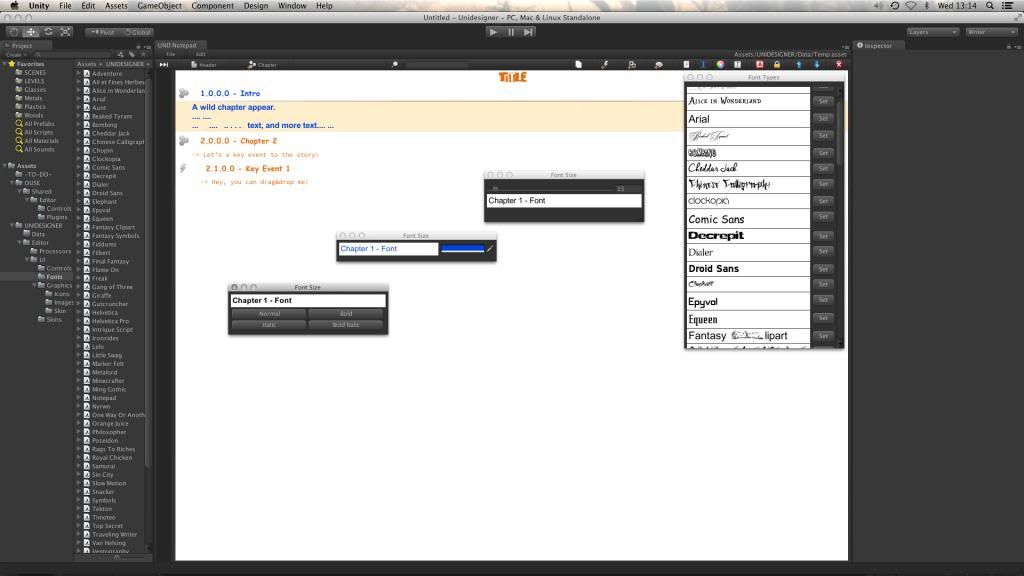Toggle the Bold font style button

[x=346, y=314]
